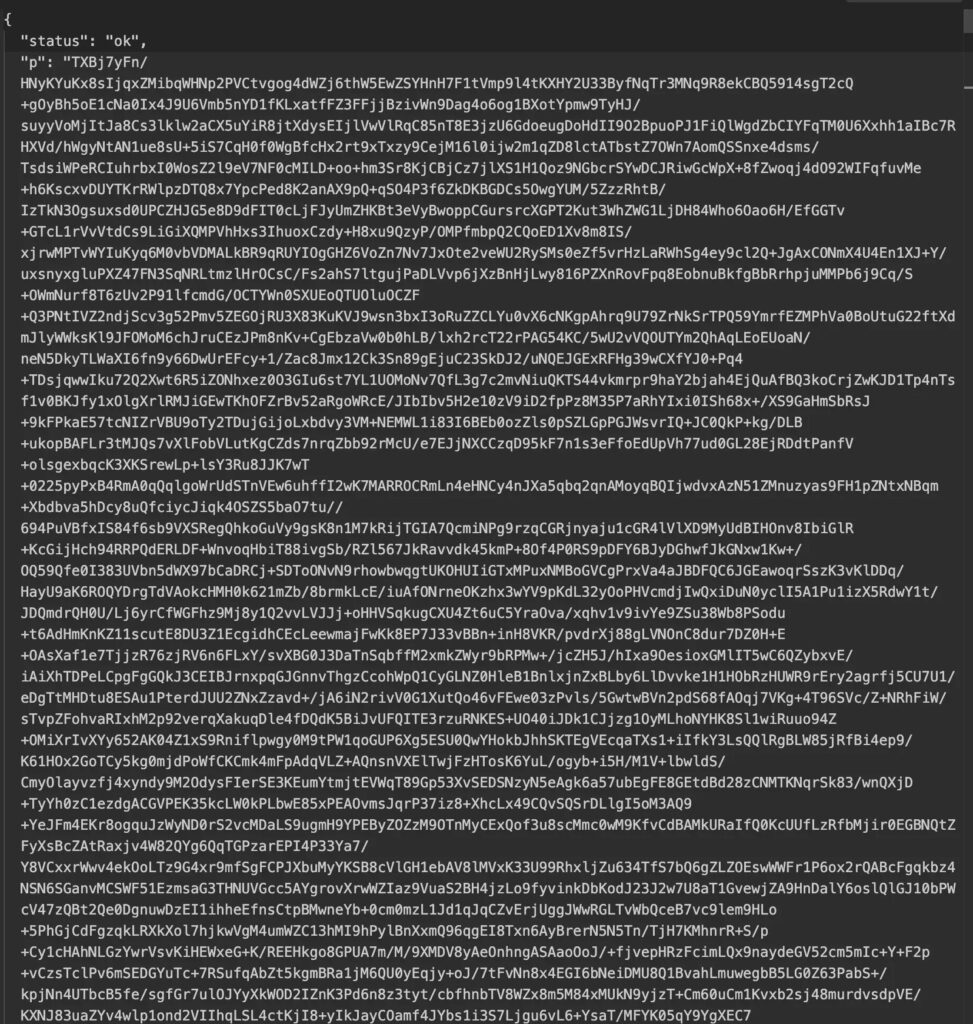Click the line starting with suyyVoMjItJa8Cs3

[x=488, y=126]
